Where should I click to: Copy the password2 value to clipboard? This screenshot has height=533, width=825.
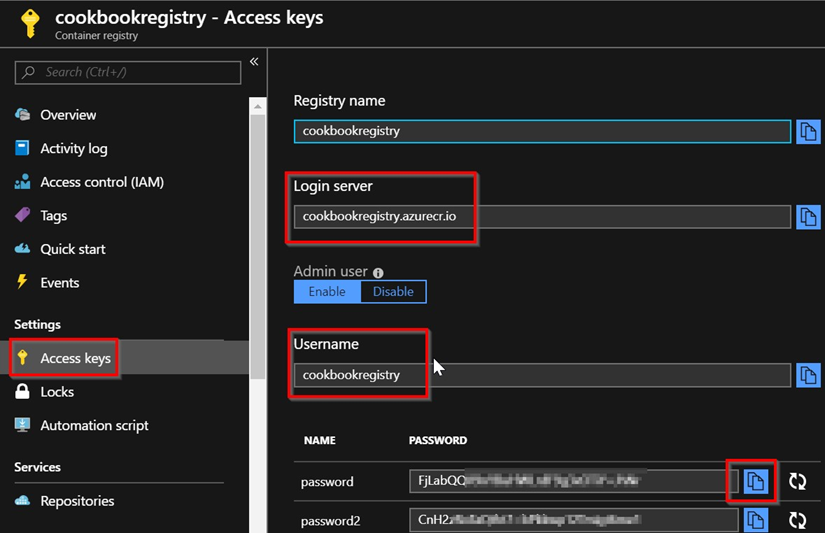(757, 520)
